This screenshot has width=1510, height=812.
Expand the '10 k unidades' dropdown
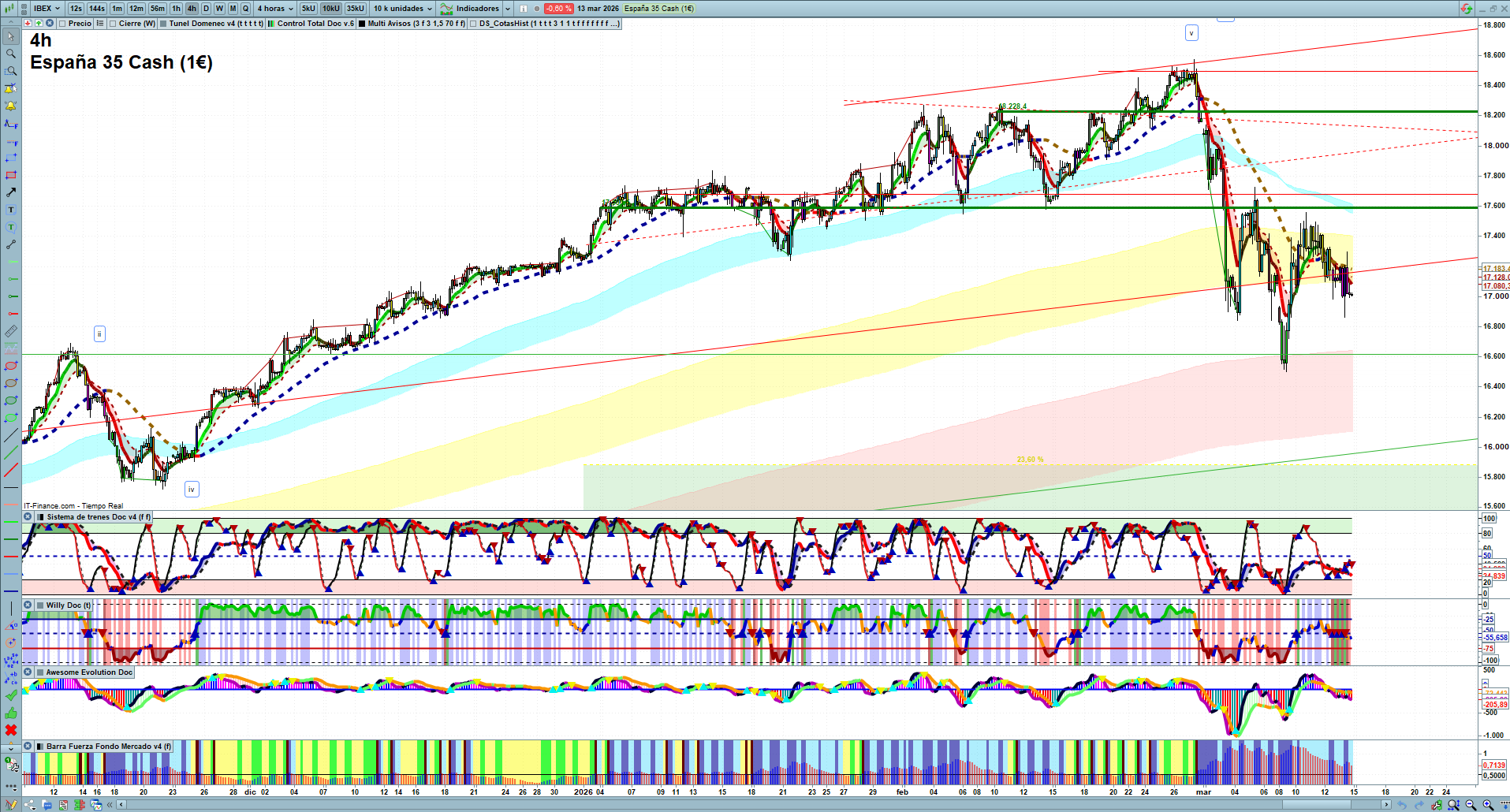tap(403, 9)
